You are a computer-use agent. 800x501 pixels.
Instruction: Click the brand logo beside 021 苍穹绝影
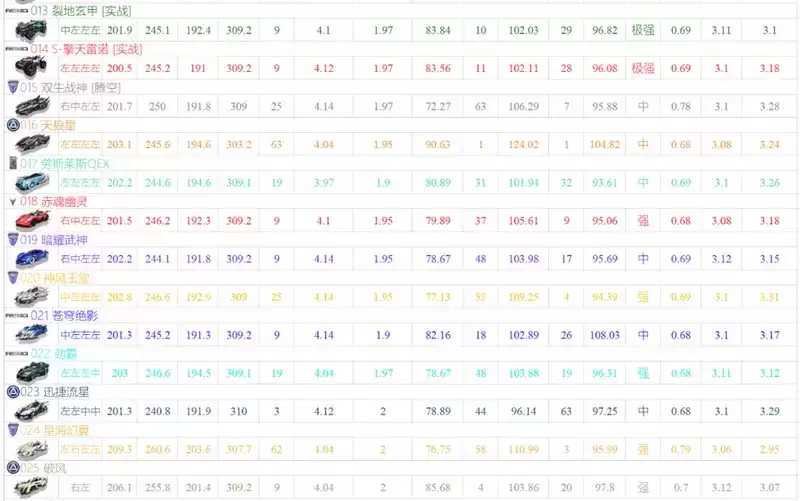14,315
